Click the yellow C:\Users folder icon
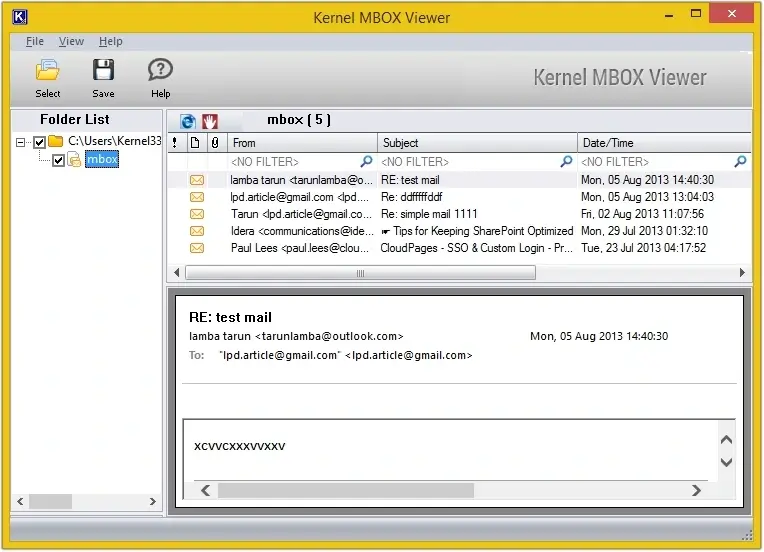 click(x=56, y=141)
